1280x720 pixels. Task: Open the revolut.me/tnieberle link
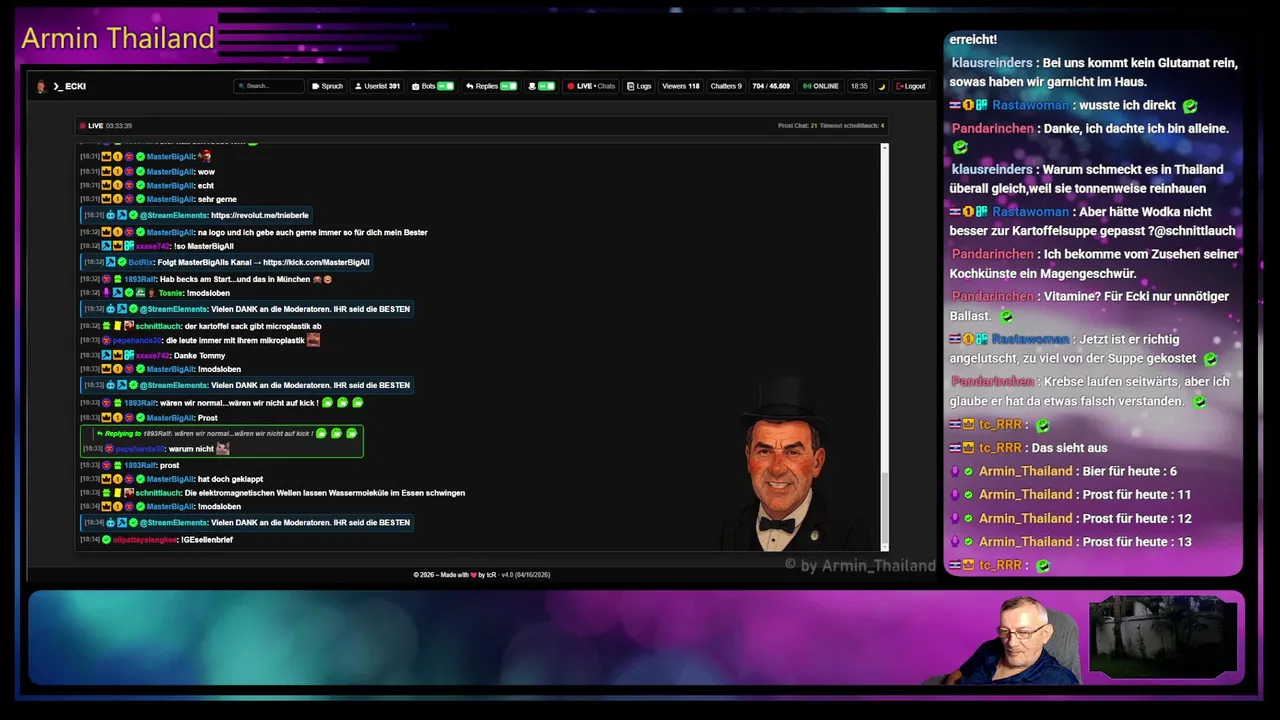pyautogui.click(x=259, y=215)
